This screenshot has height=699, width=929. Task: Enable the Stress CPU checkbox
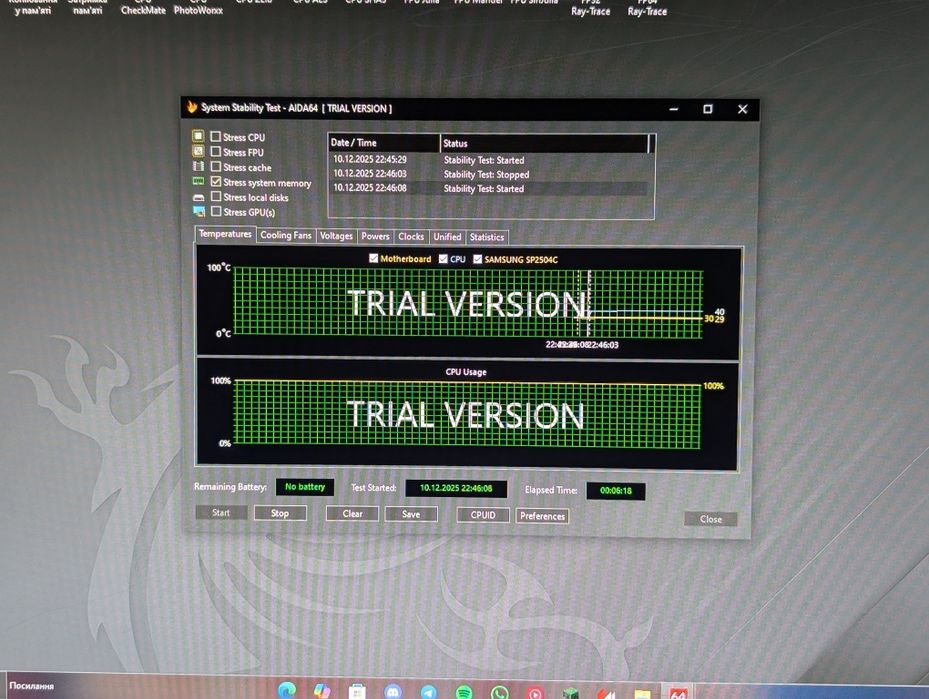216,137
